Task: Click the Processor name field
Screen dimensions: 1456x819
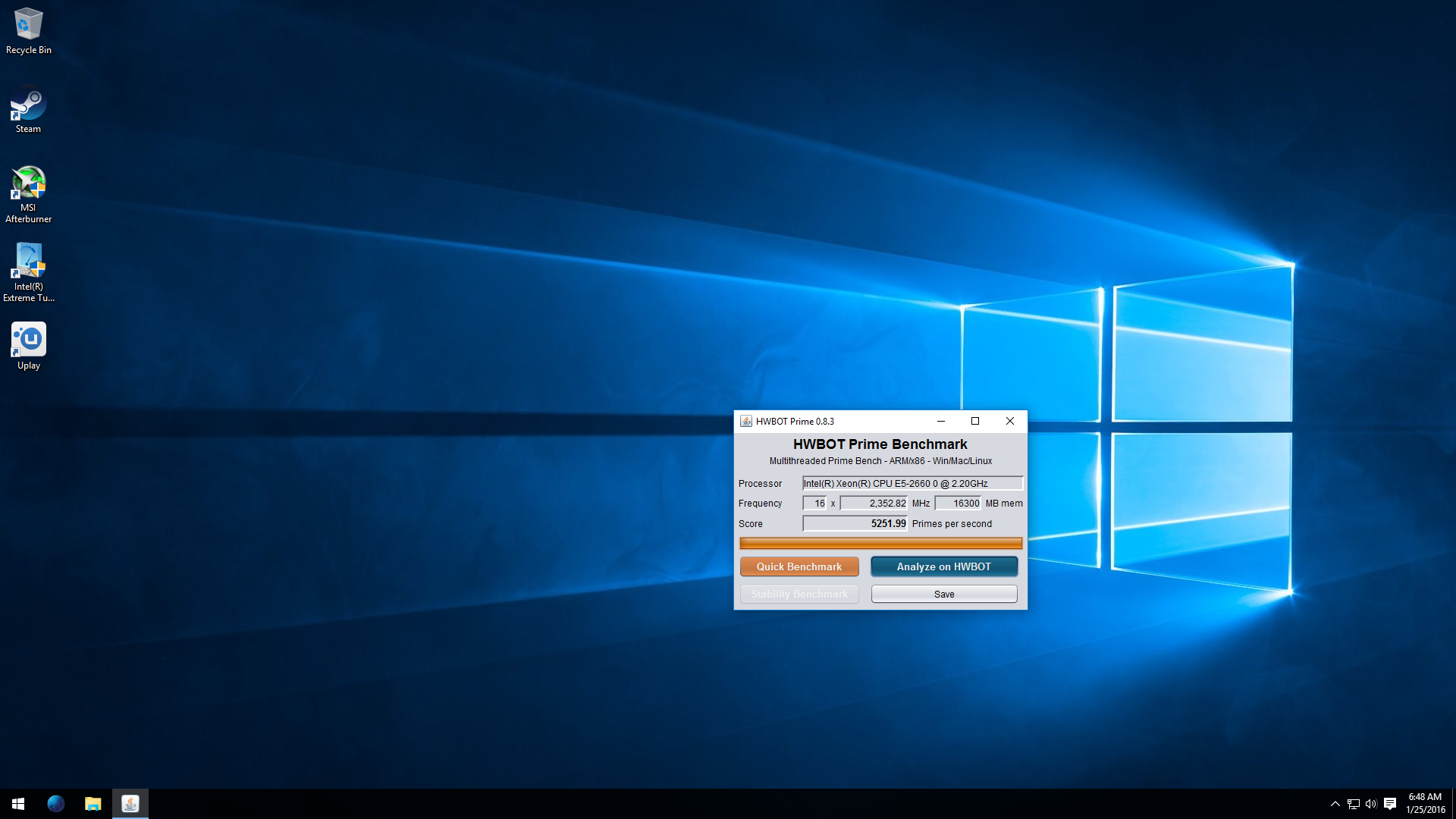Action: click(x=913, y=483)
